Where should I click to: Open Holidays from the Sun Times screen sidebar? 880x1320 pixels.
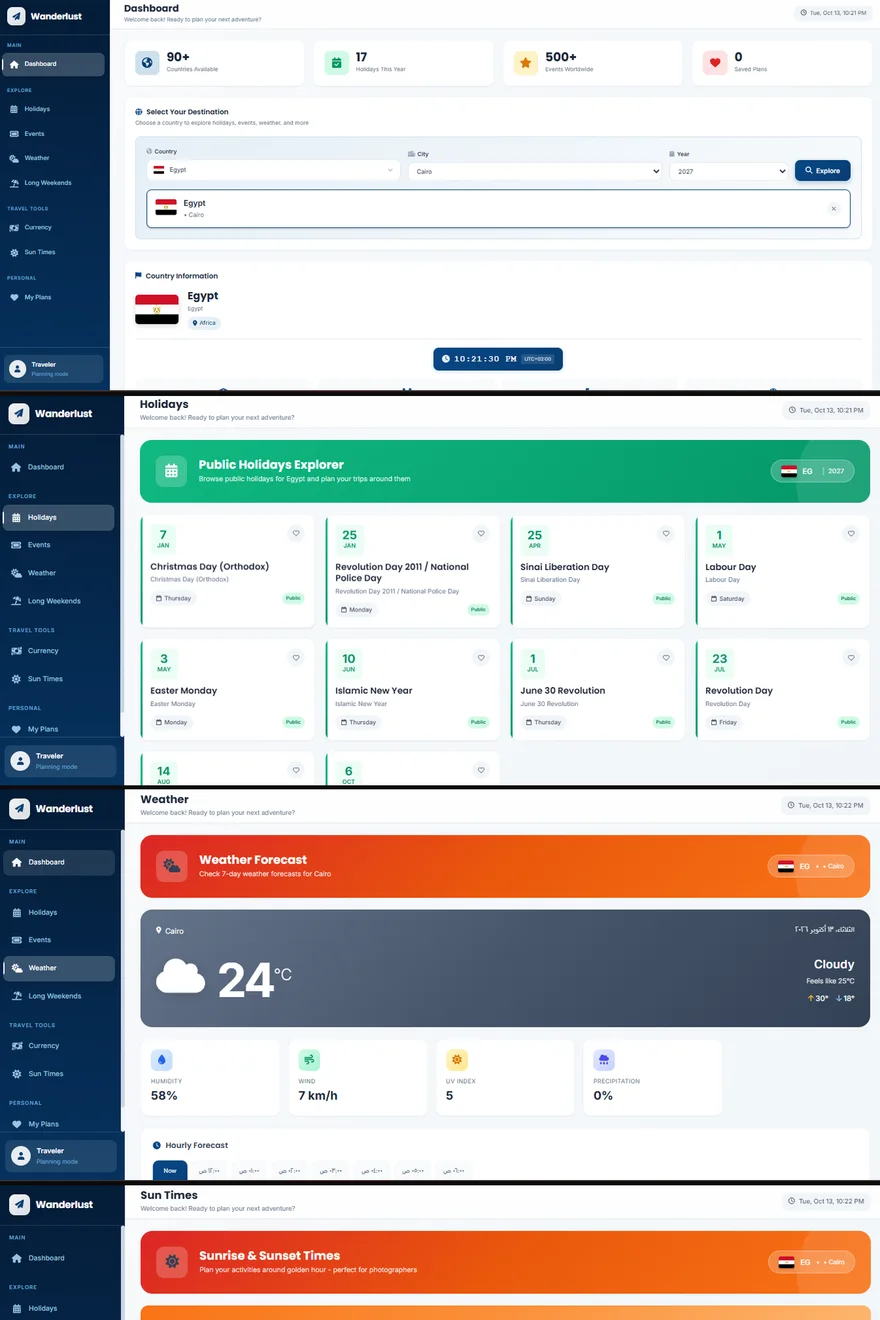tap(60, 1308)
